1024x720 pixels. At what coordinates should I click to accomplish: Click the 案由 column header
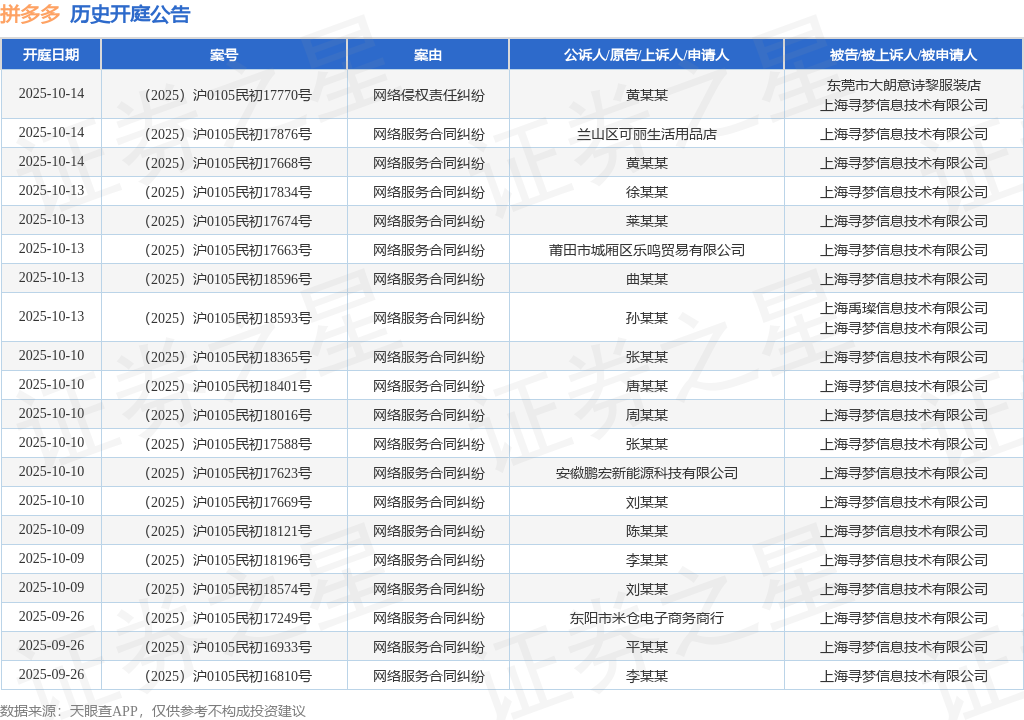428,55
